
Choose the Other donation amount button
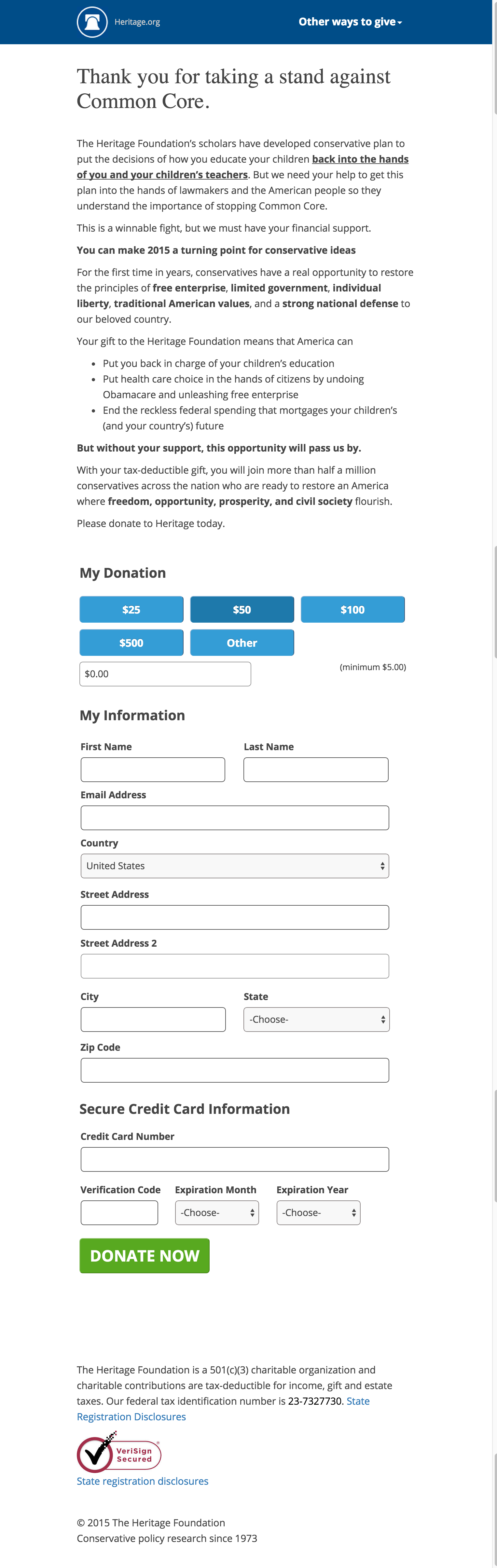pos(242,643)
